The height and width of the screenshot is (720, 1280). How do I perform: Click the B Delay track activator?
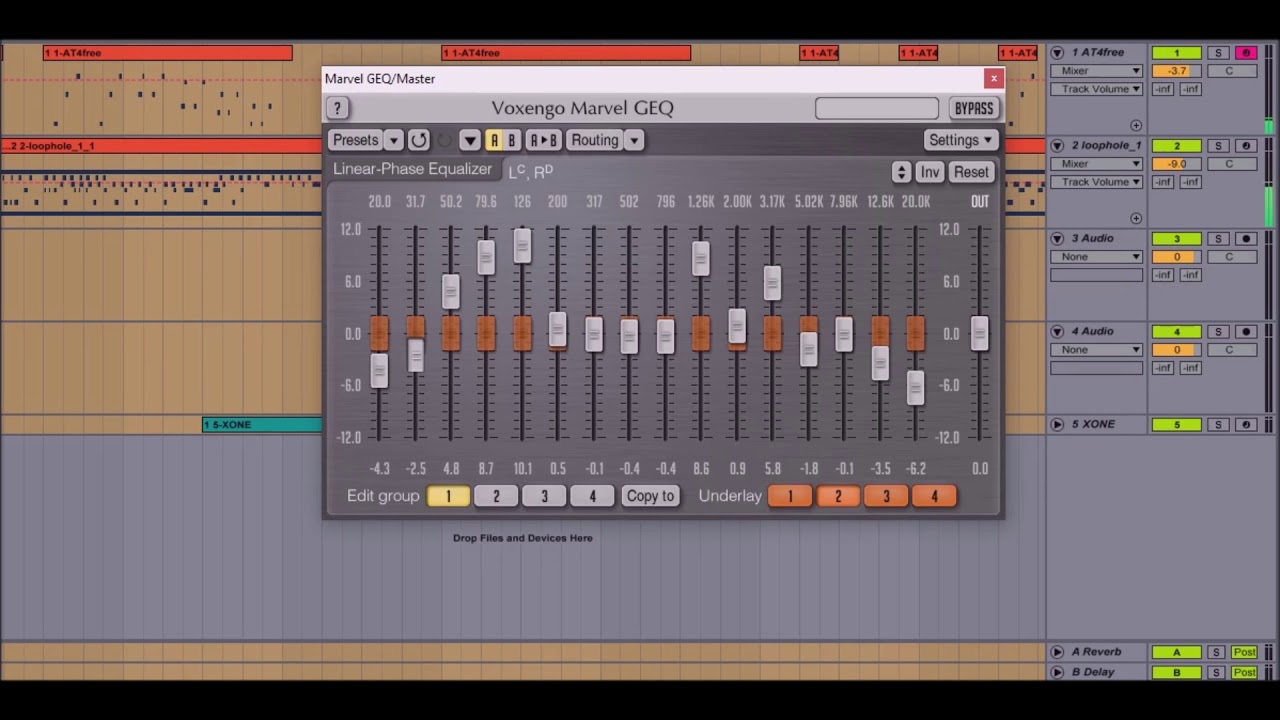(x=1176, y=672)
